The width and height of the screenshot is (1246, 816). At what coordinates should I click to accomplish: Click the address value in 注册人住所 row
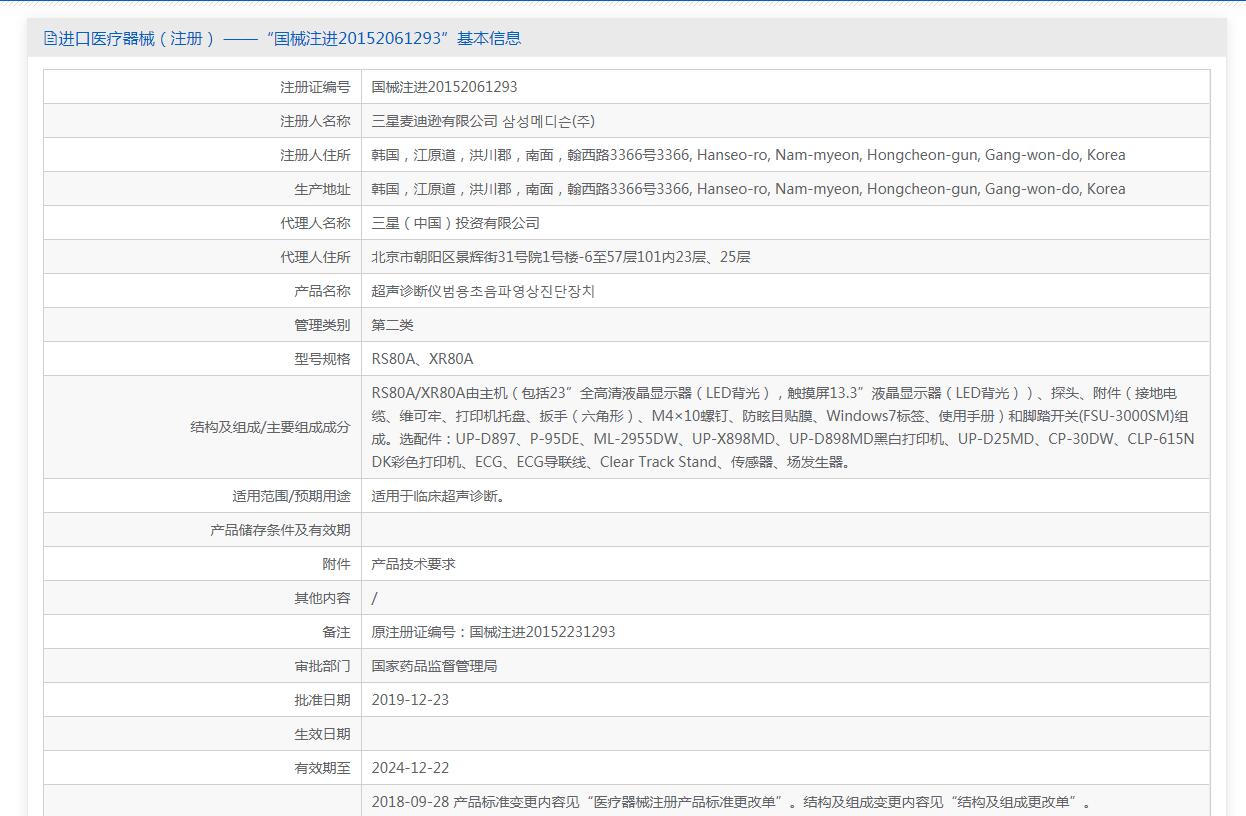[748, 155]
